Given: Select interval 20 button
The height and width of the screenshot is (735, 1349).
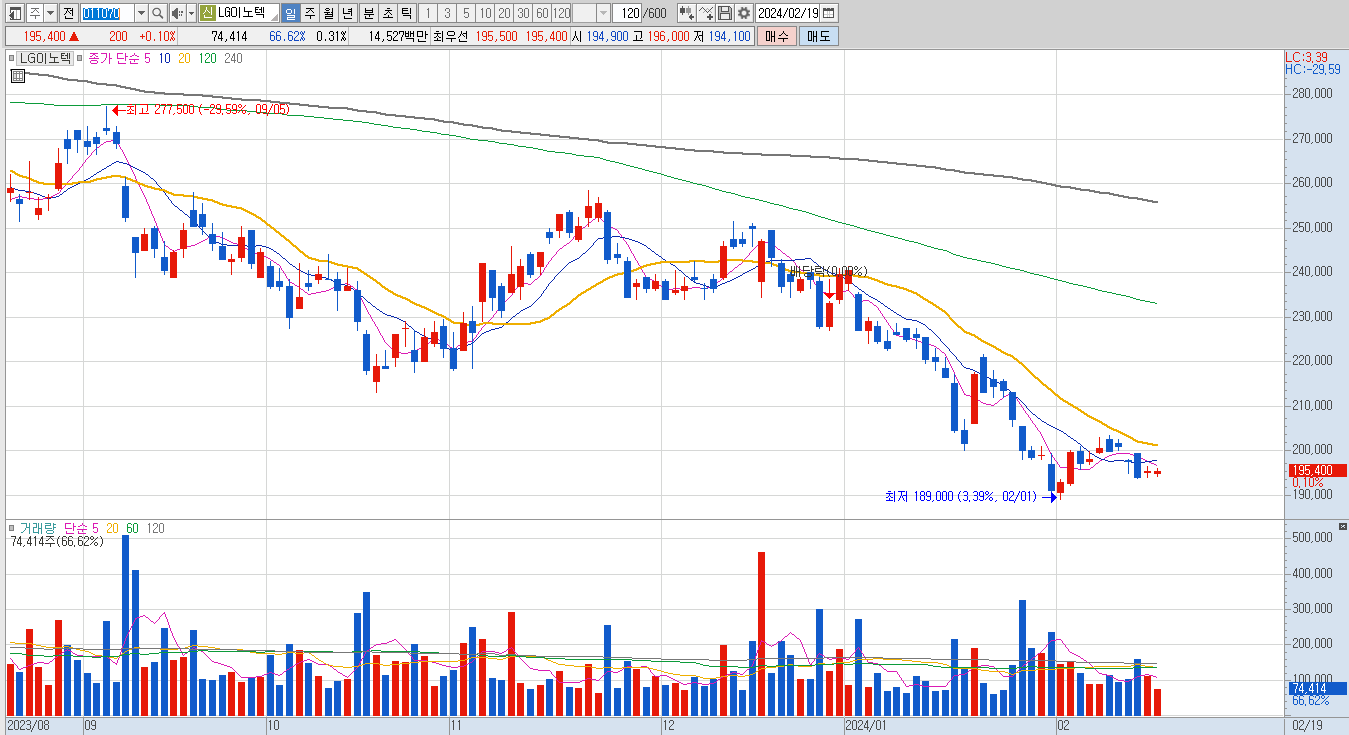Looking at the screenshot, I should [504, 13].
